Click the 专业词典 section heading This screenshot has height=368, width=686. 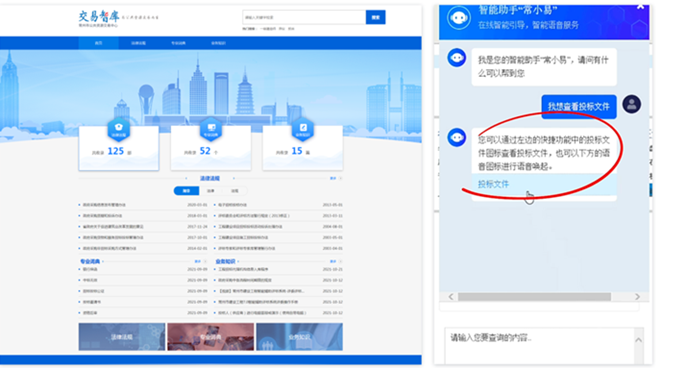tap(90, 261)
